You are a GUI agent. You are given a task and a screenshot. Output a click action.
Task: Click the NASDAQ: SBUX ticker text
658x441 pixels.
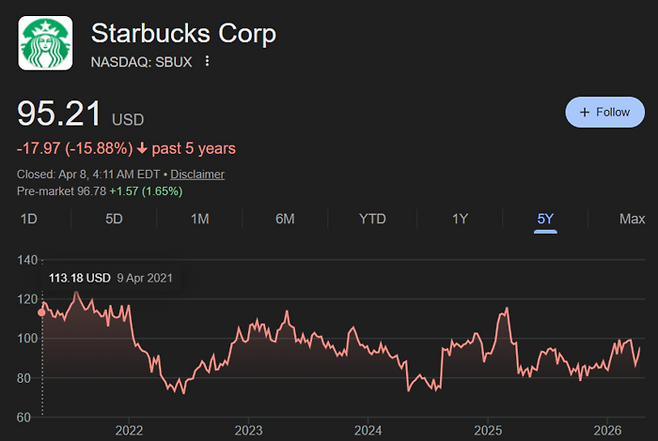point(143,61)
